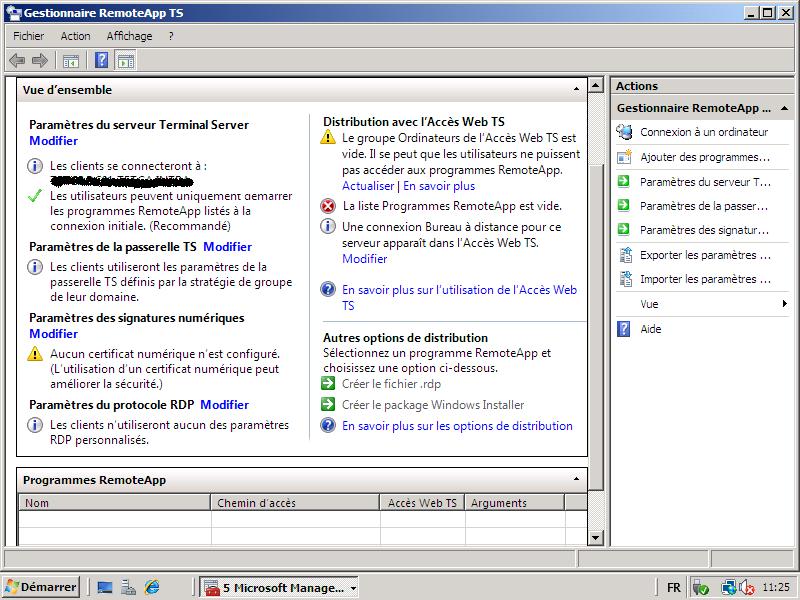Click Créer le fichier .rdp text
Viewport: 800px width, 600px height.
(391, 384)
